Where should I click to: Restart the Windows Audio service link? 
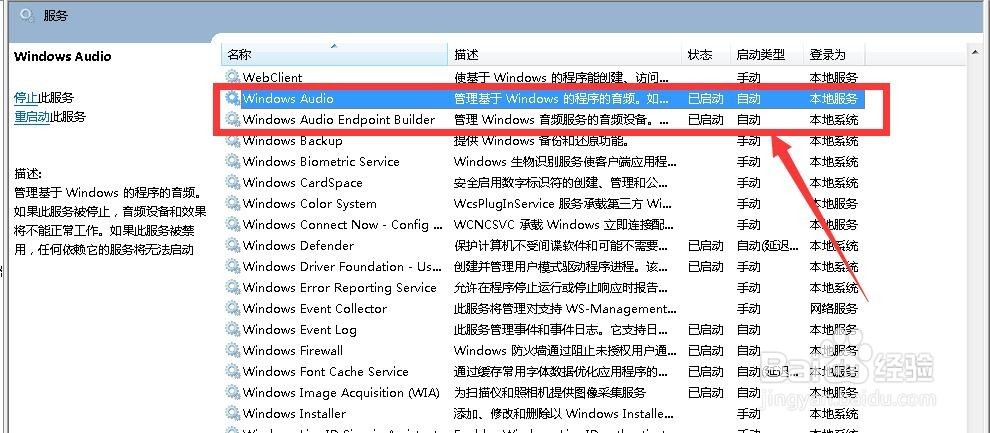[x=32, y=117]
